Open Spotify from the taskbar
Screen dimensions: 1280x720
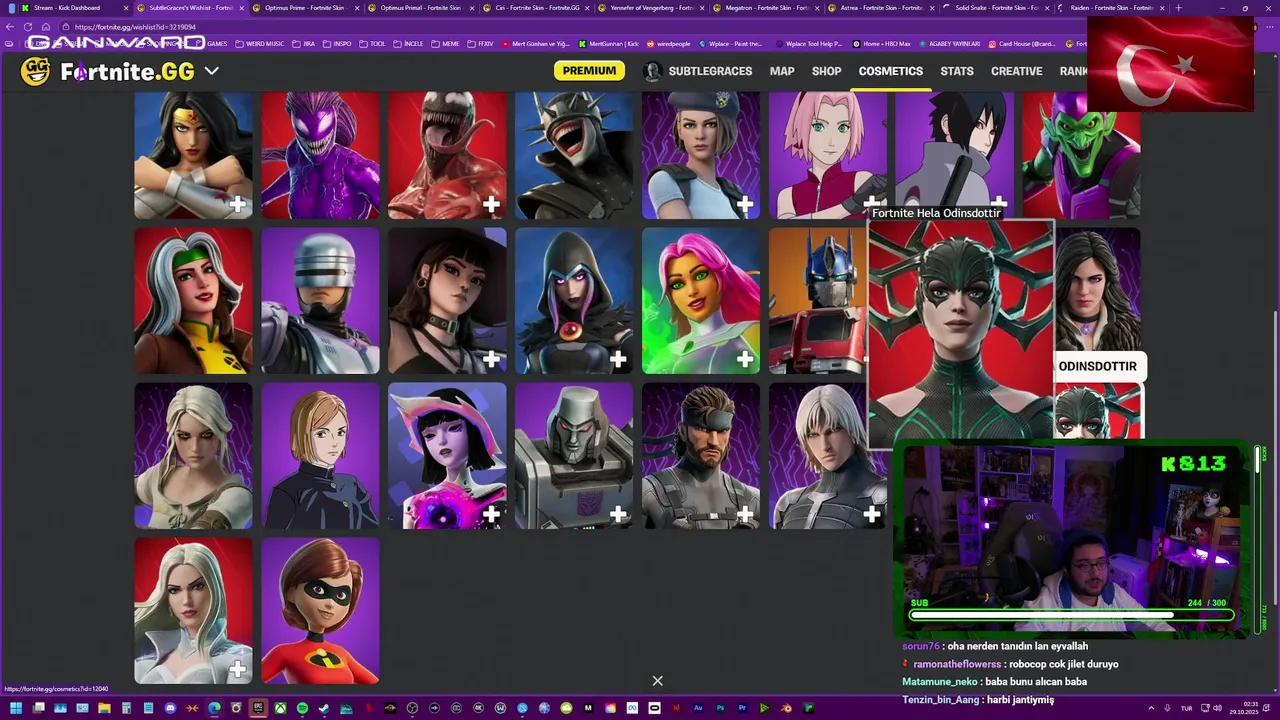[x=302, y=709]
